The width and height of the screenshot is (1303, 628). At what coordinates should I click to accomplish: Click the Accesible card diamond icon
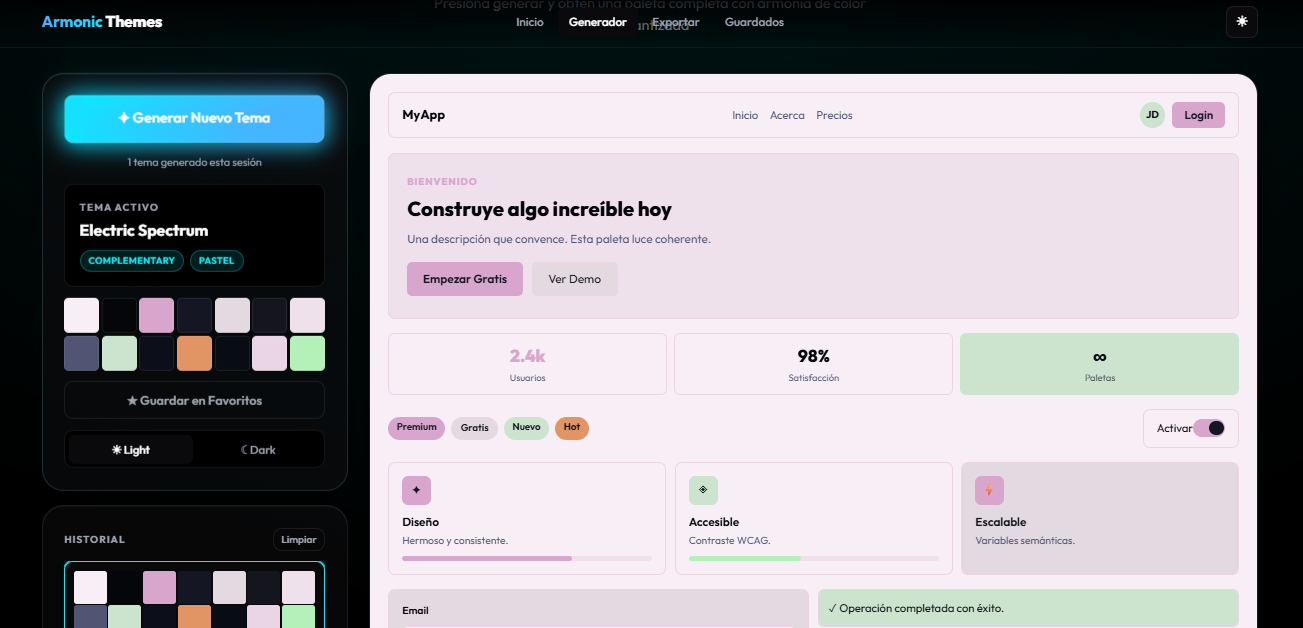coord(703,490)
